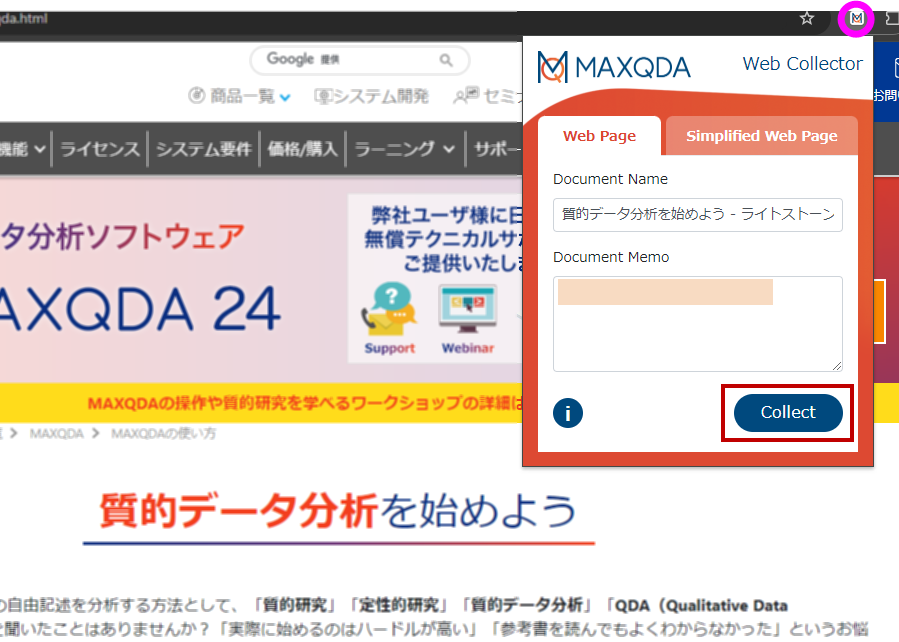The width and height of the screenshot is (899, 642).
Task: Click the Document Name input field
Action: coord(697,214)
